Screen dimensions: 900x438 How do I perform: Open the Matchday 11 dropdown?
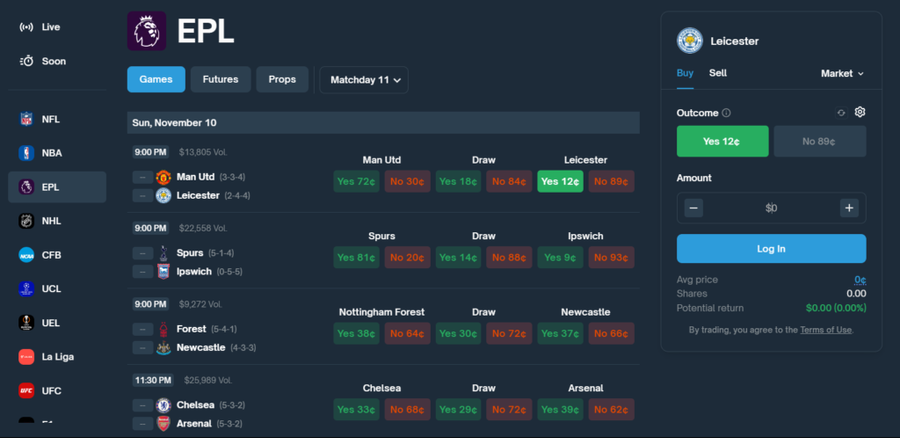click(364, 80)
